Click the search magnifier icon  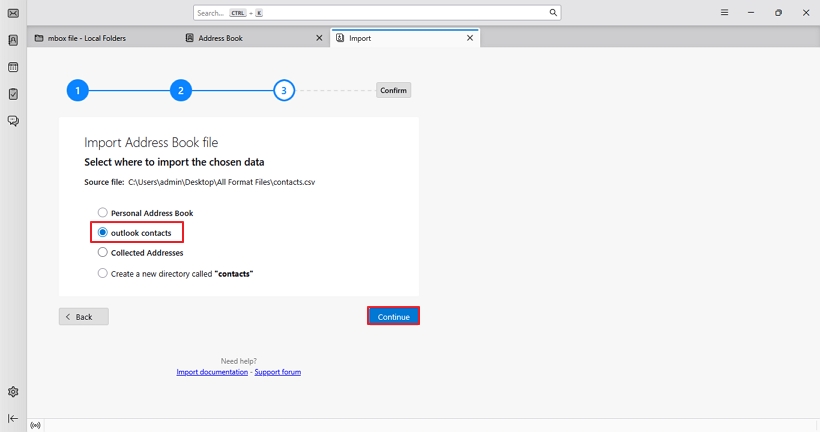coord(553,13)
